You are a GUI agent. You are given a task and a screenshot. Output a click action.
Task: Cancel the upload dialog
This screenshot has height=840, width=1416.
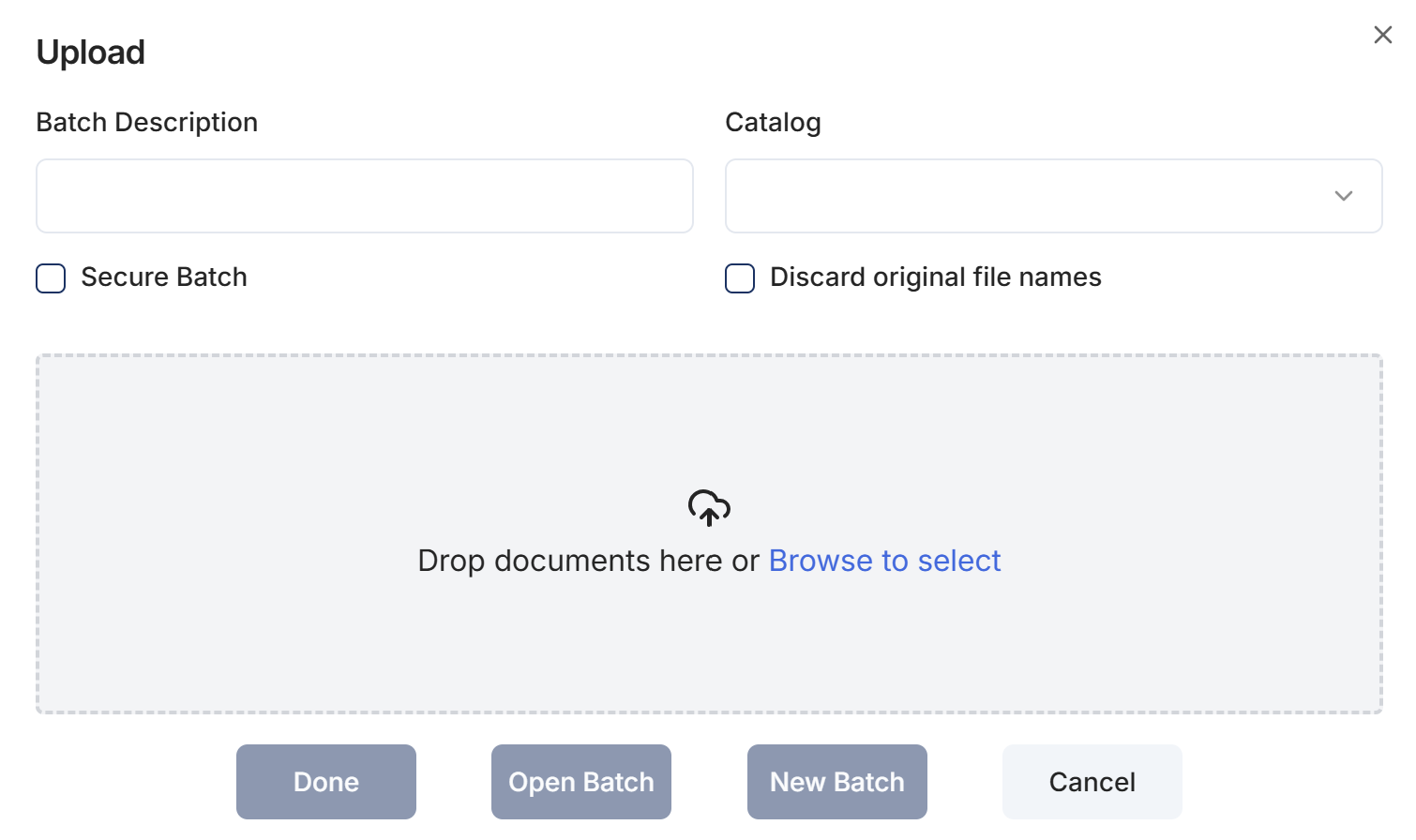point(1092,782)
